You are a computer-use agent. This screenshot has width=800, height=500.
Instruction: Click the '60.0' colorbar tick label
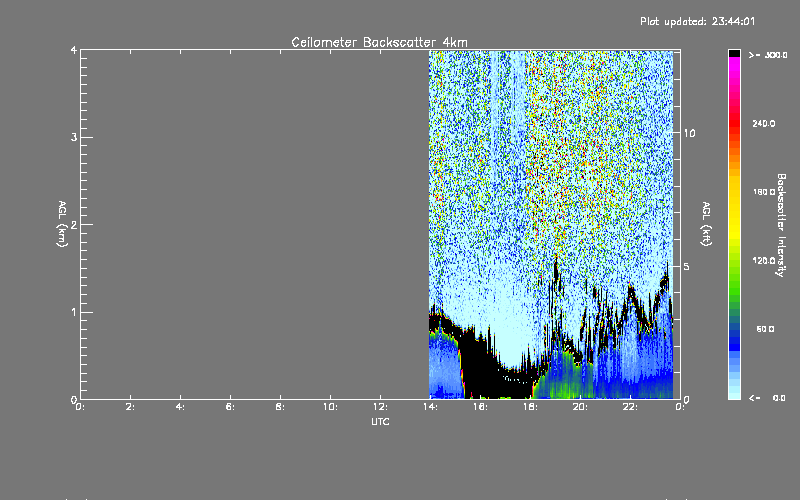[765, 329]
